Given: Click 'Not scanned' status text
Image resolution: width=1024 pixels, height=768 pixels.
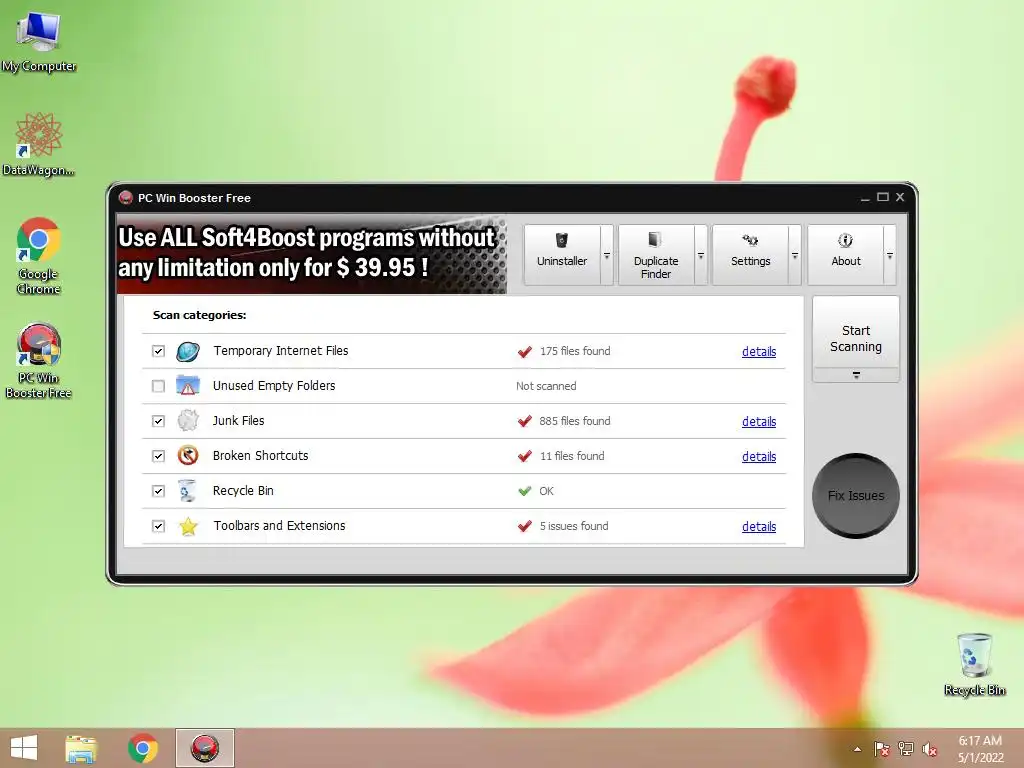Looking at the screenshot, I should (546, 386).
